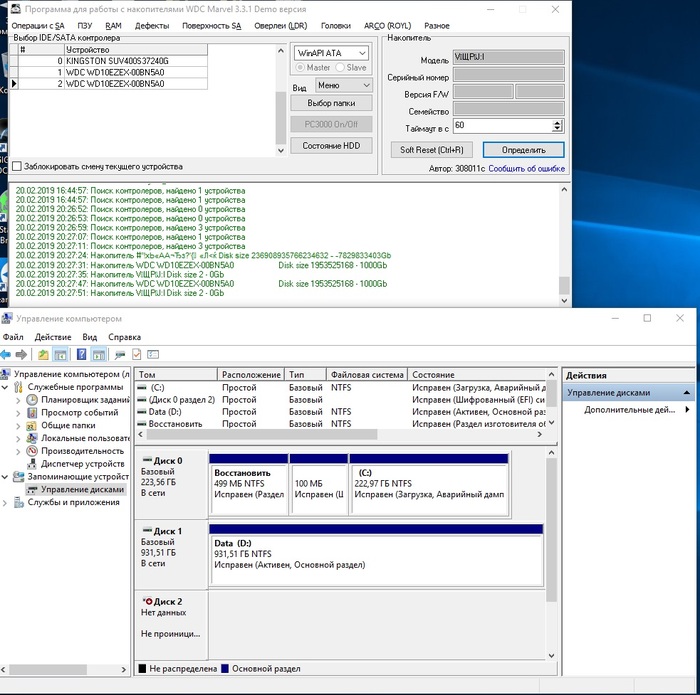This screenshot has height=695, width=700.
Task: Select Performance (Производительность) item
Action: pyautogui.click(x=84, y=451)
